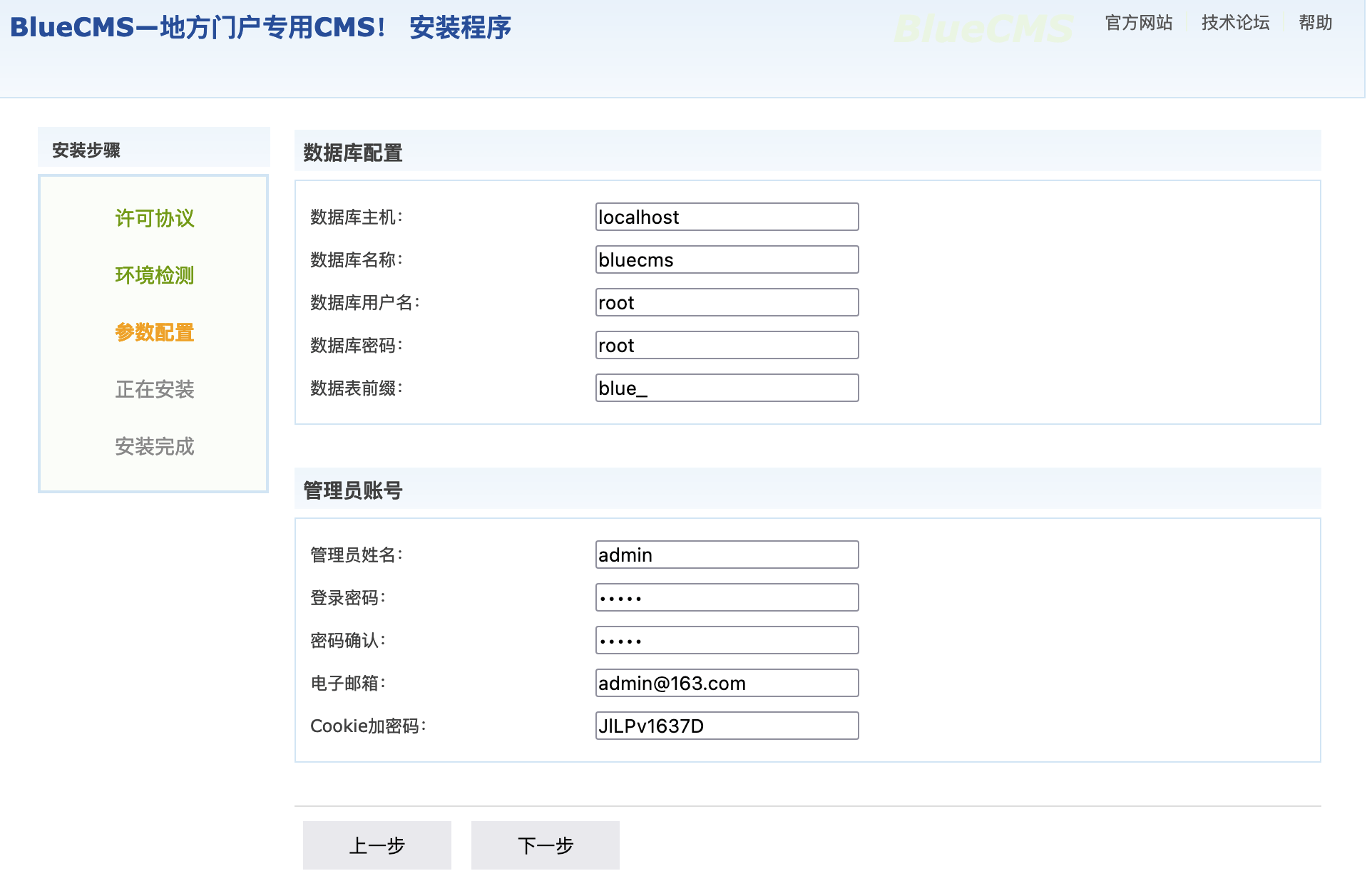Select the 许可协议 step
This screenshot has height=871, width=1372.
[154, 218]
